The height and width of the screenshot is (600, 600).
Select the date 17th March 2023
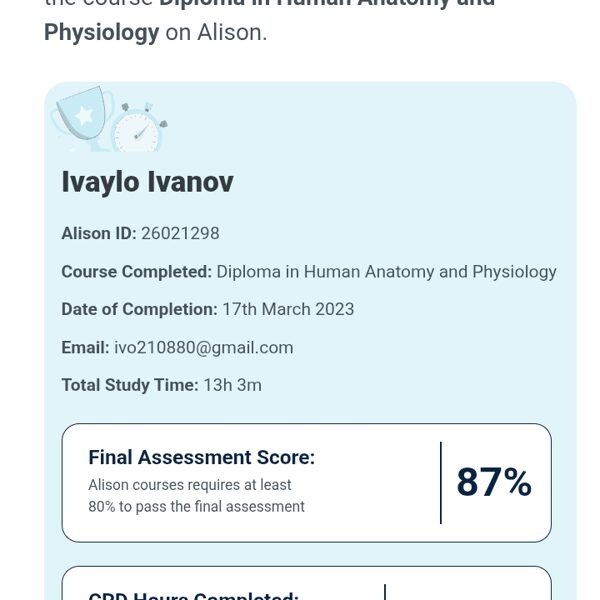tap(288, 310)
